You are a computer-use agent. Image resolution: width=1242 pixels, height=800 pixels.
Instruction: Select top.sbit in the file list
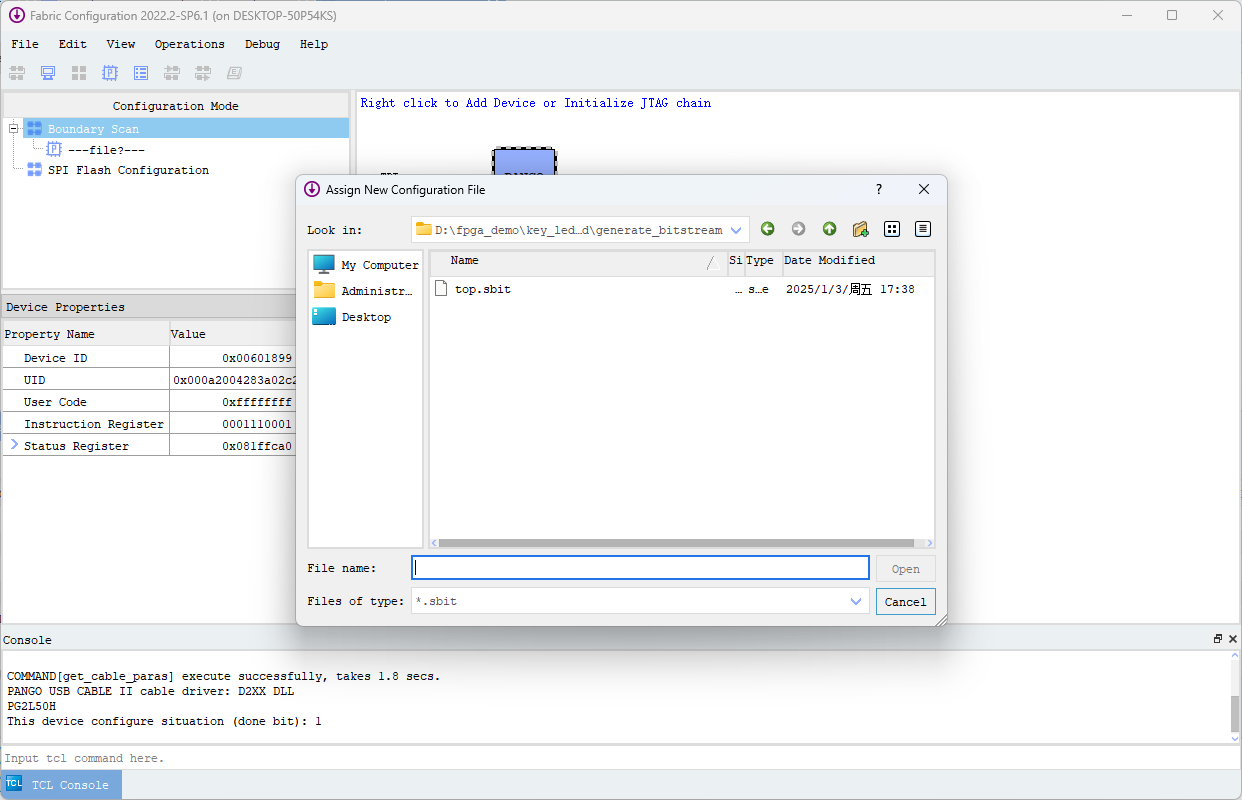[x=483, y=289]
